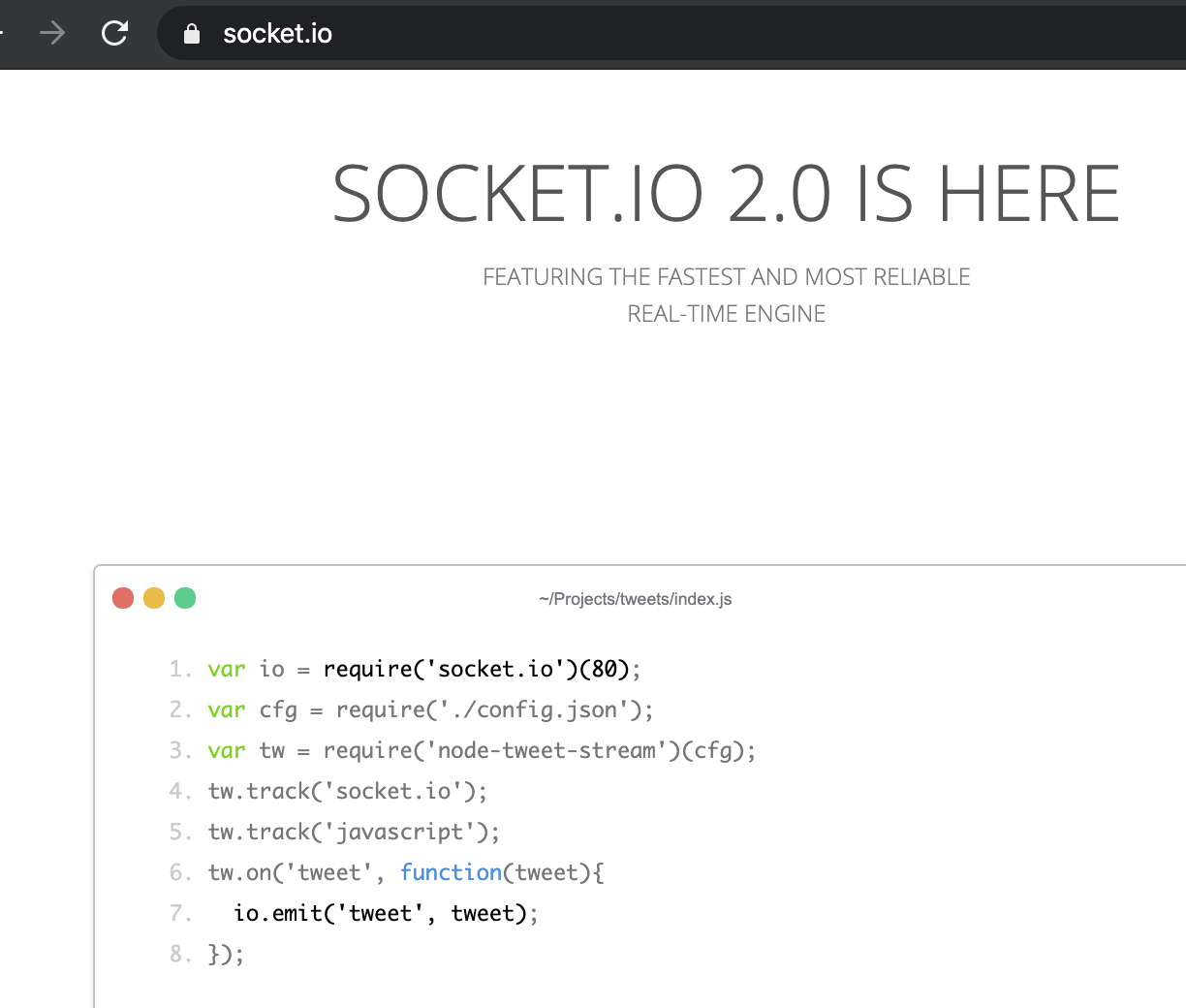The width and height of the screenshot is (1186, 1008).
Task: View site security via the lock icon
Action: point(192,34)
